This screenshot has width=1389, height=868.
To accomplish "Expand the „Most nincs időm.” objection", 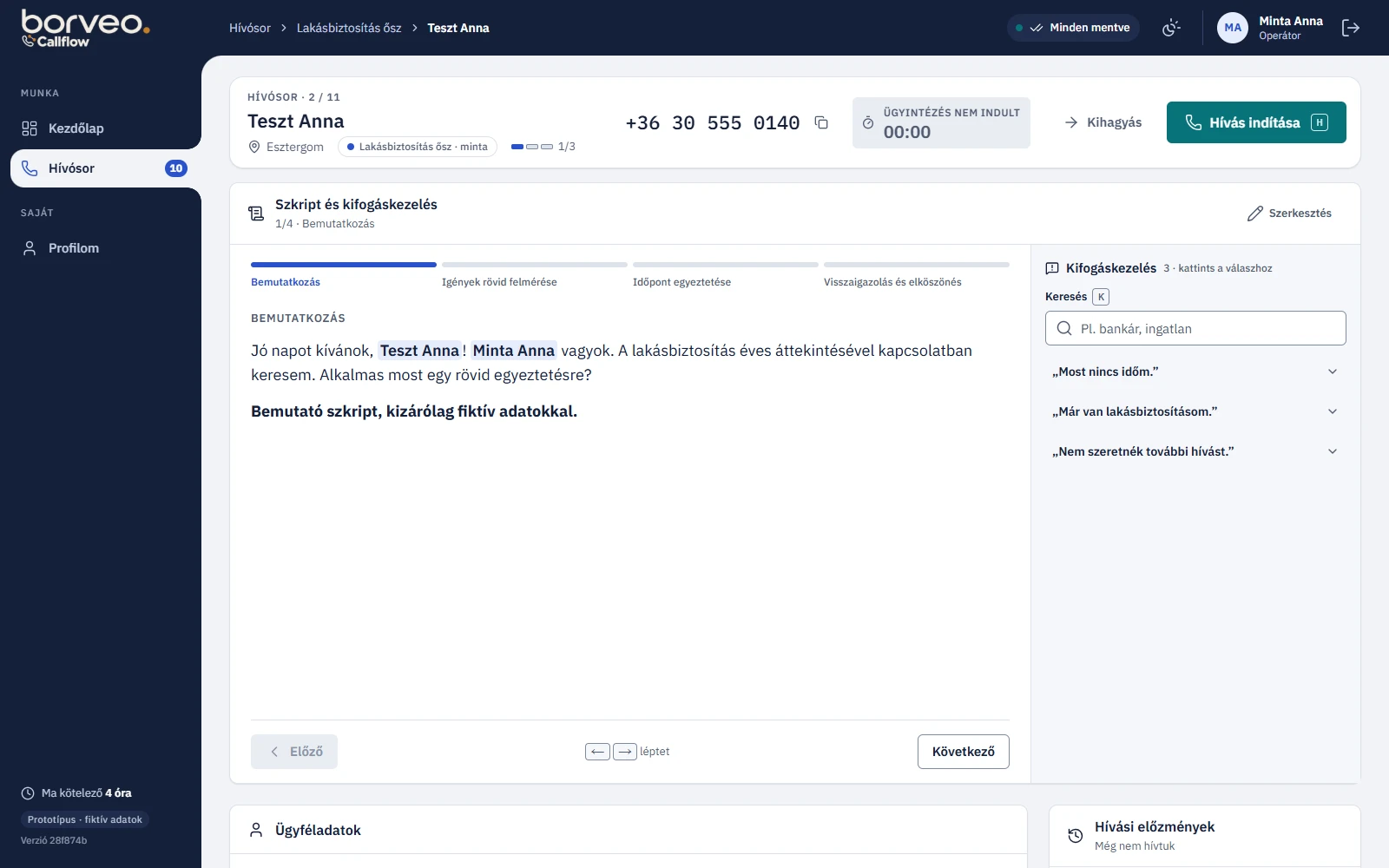I will (x=1195, y=372).
